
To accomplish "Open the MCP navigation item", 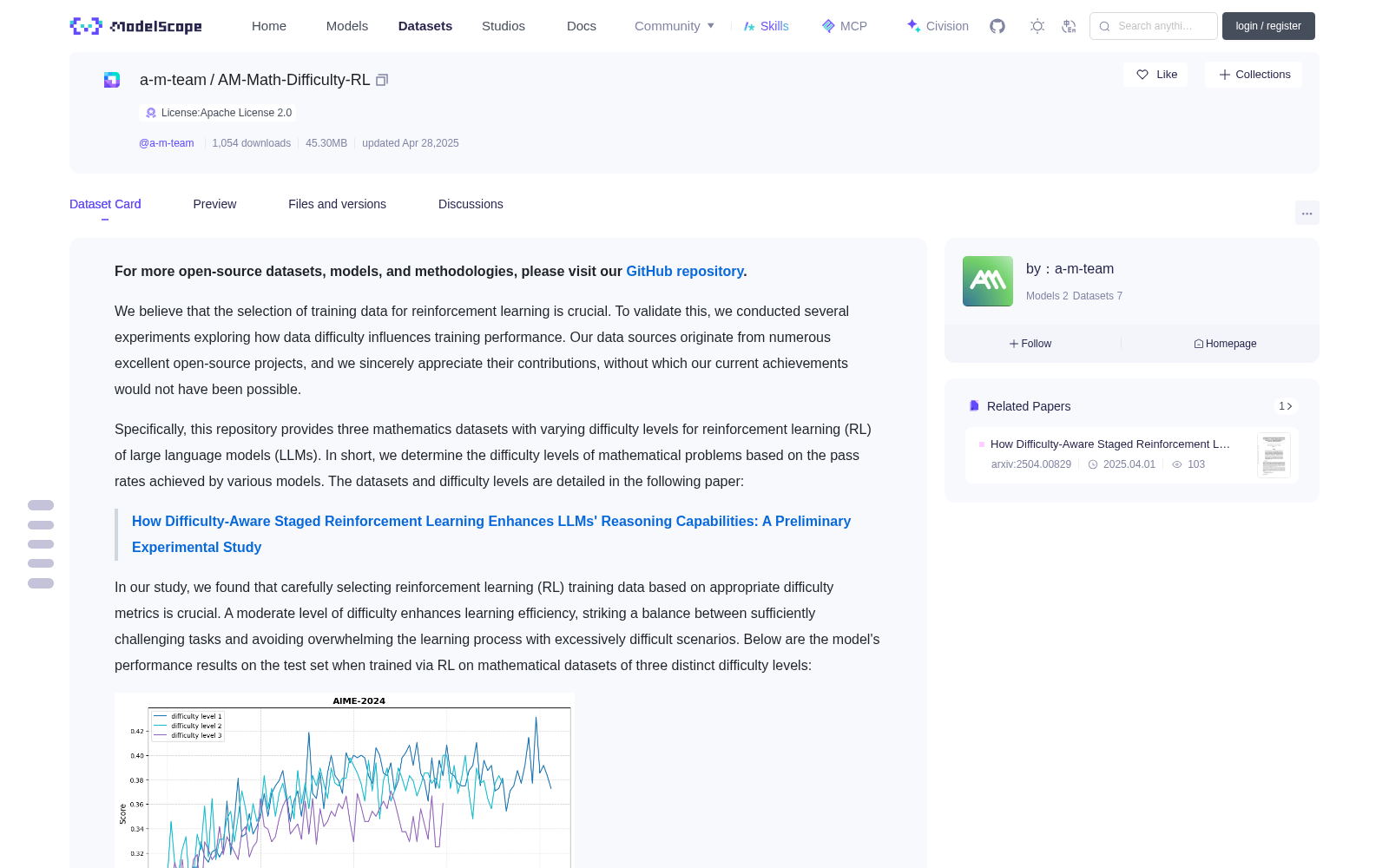I will [x=844, y=26].
